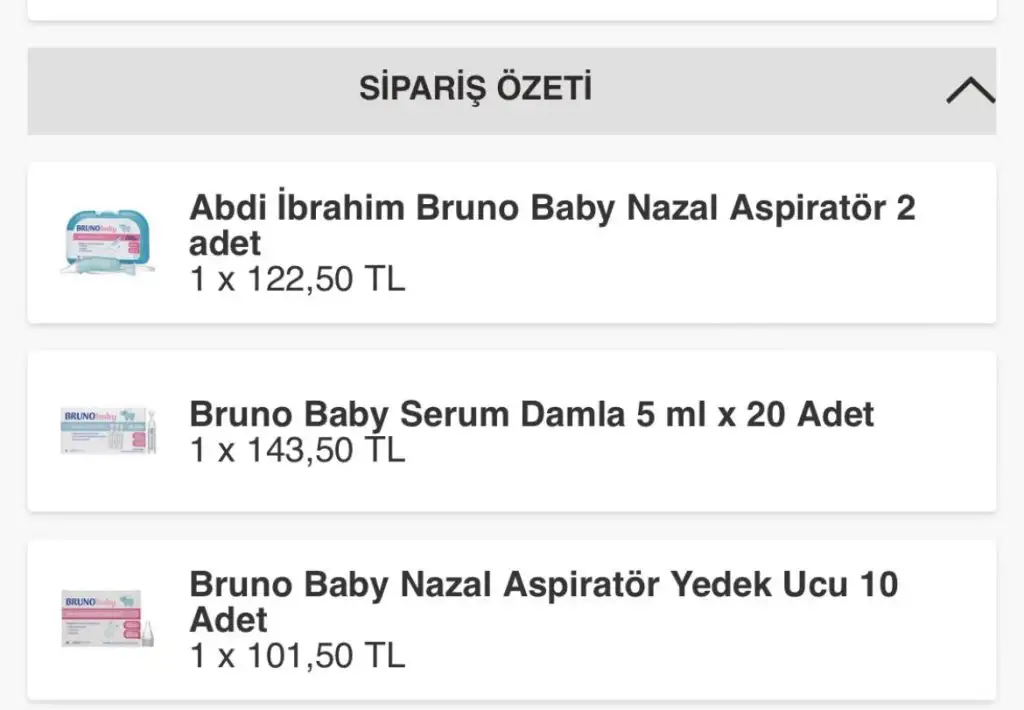This screenshot has height=710, width=1024.
Task: Collapse the SİPARİŞ ÖZETİ section with the chevron
Action: (x=969, y=92)
